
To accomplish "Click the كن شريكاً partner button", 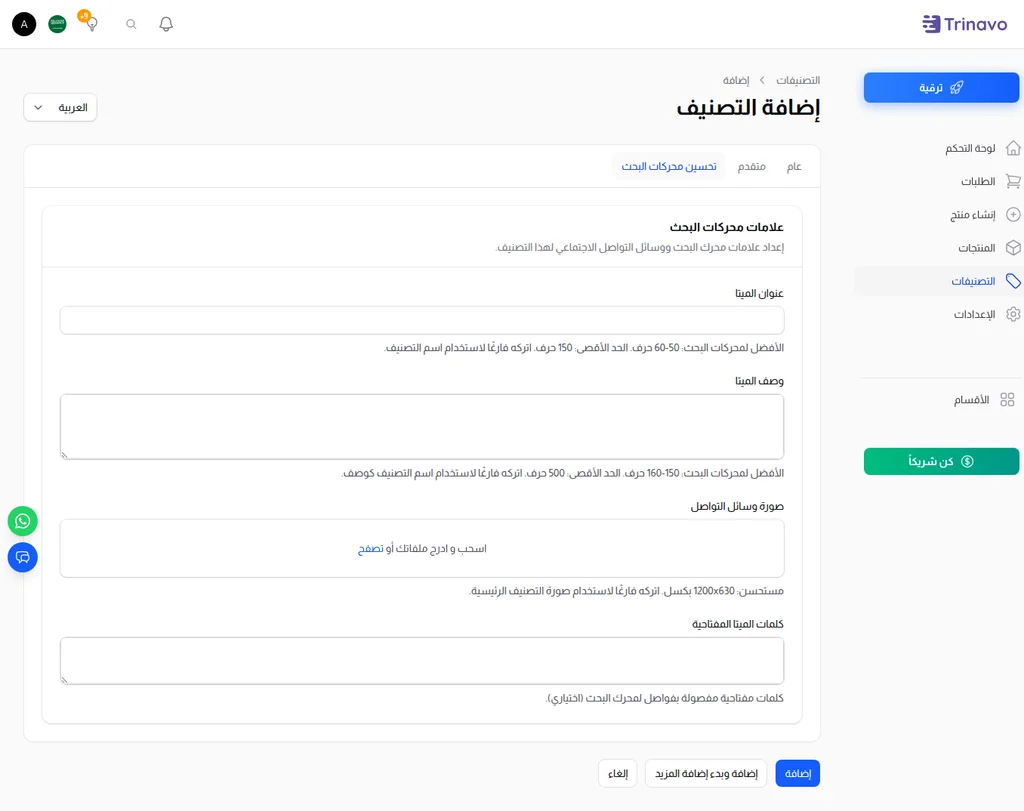I will (x=941, y=461).
